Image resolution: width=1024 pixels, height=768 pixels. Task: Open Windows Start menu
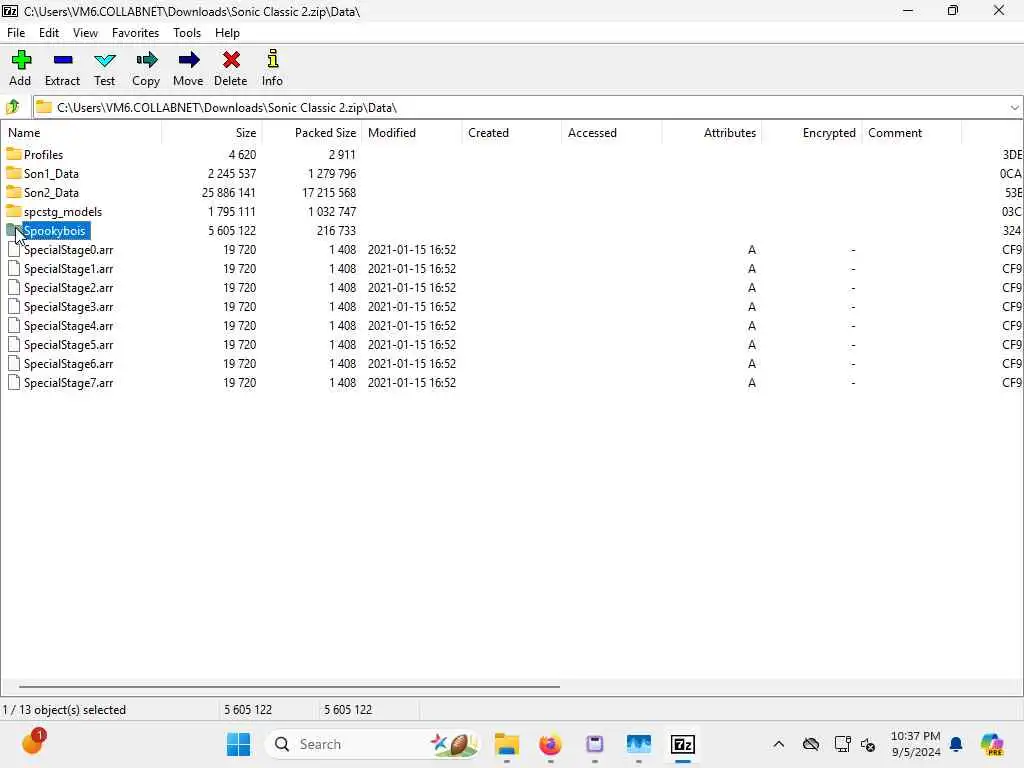238,744
